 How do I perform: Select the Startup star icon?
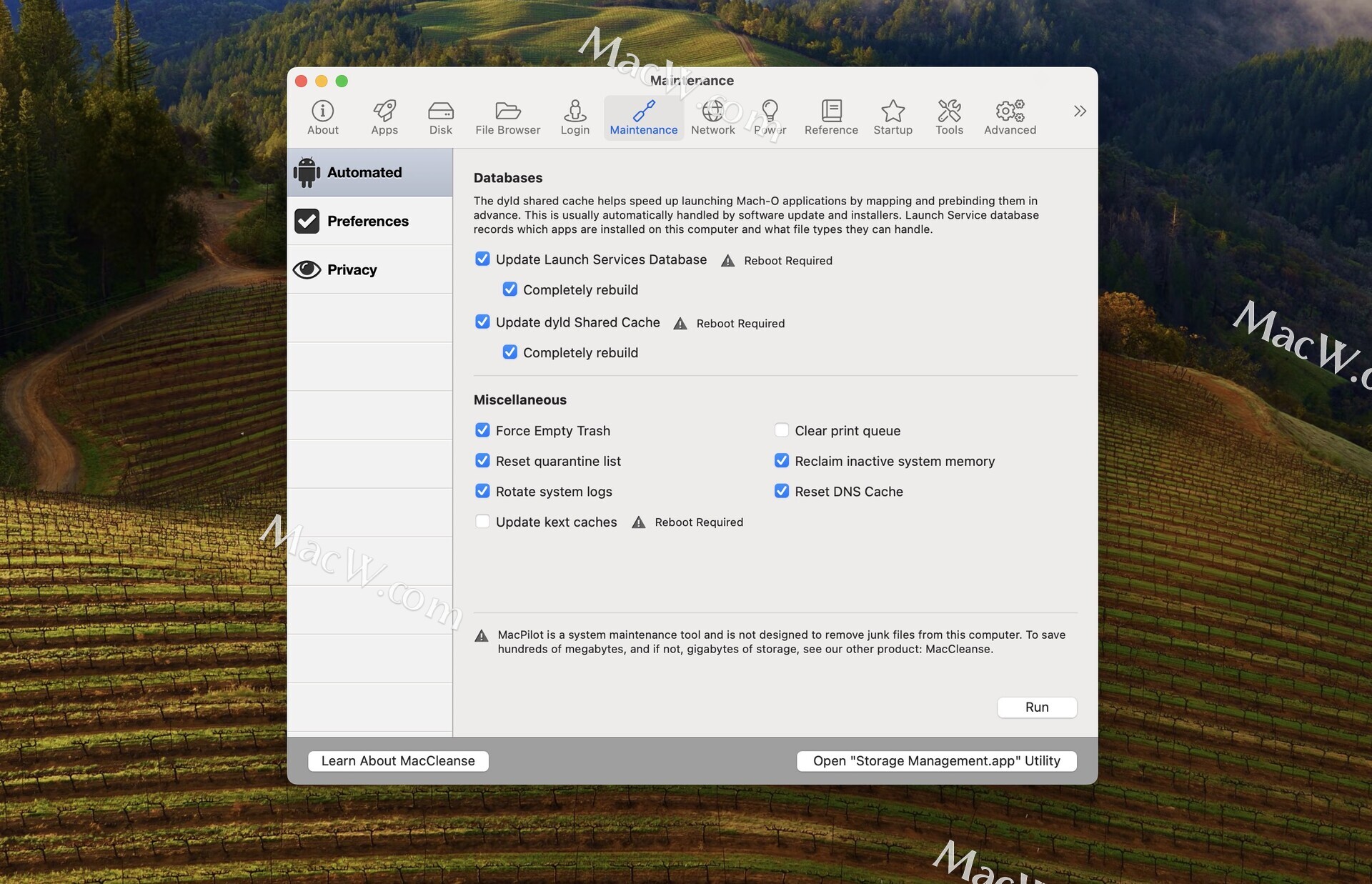click(893, 117)
